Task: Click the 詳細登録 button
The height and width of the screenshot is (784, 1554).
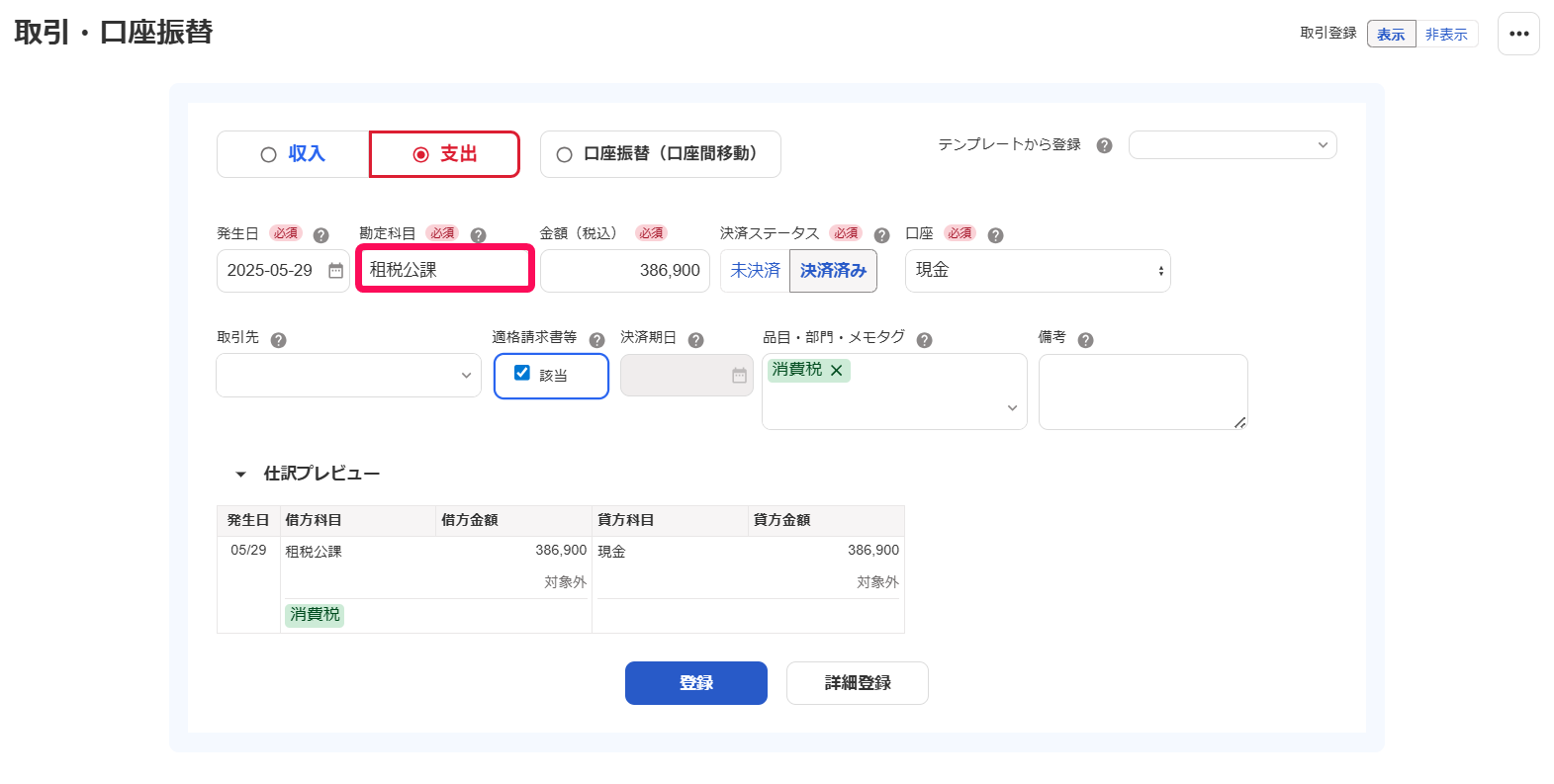Action: [858, 683]
